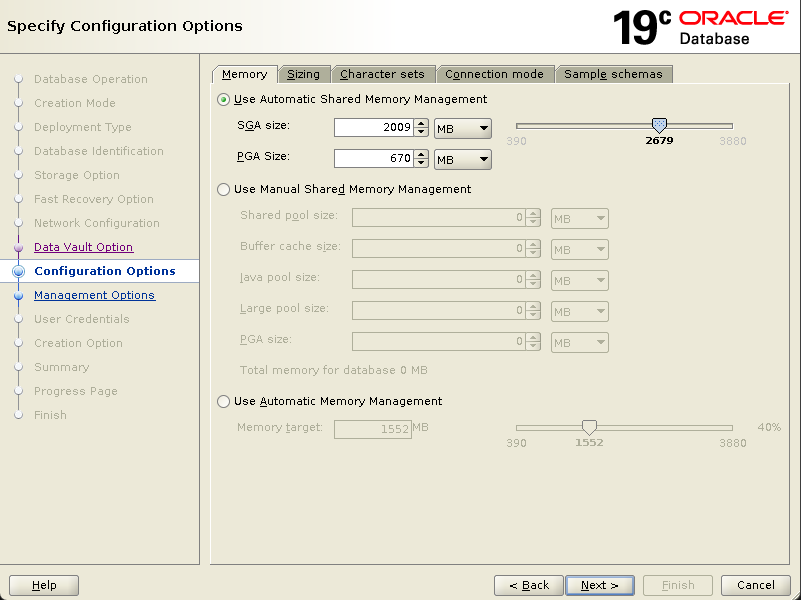The height and width of the screenshot is (600, 801).
Task: Click the 40% memory percentage label
Action: tap(769, 427)
